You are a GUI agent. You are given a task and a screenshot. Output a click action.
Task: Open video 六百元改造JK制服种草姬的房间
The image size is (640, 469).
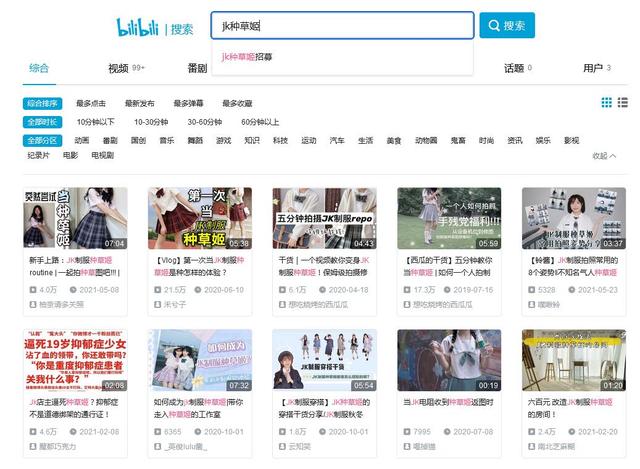[x=570, y=408]
